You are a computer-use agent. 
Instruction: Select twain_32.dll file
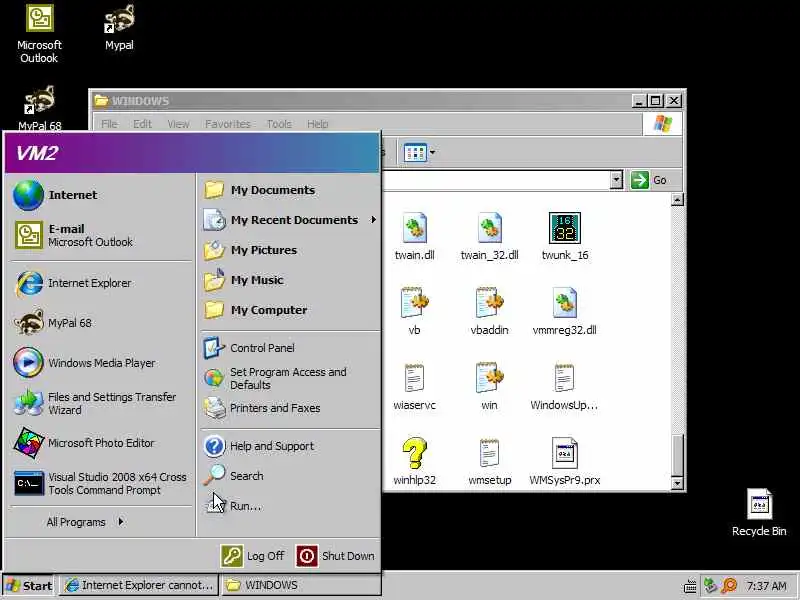pos(489,237)
